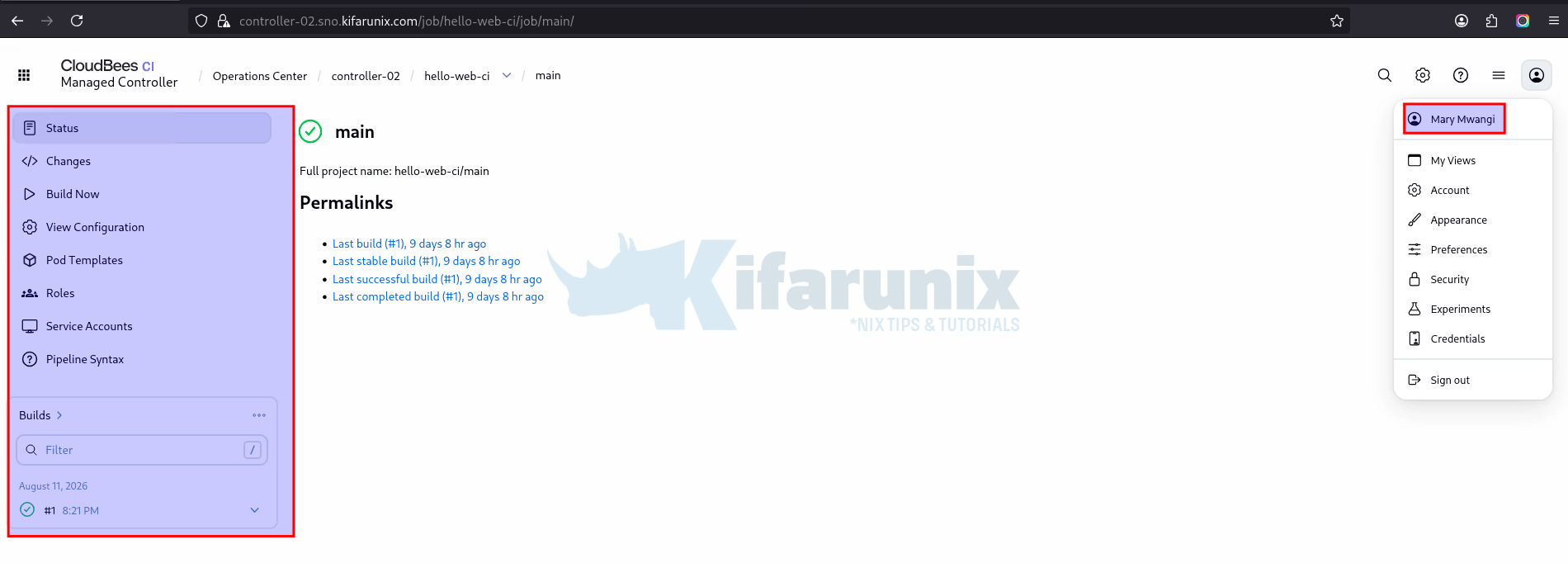1568x563 pixels.
Task: Reload the page with browser refresh icon
Action: coord(77,21)
